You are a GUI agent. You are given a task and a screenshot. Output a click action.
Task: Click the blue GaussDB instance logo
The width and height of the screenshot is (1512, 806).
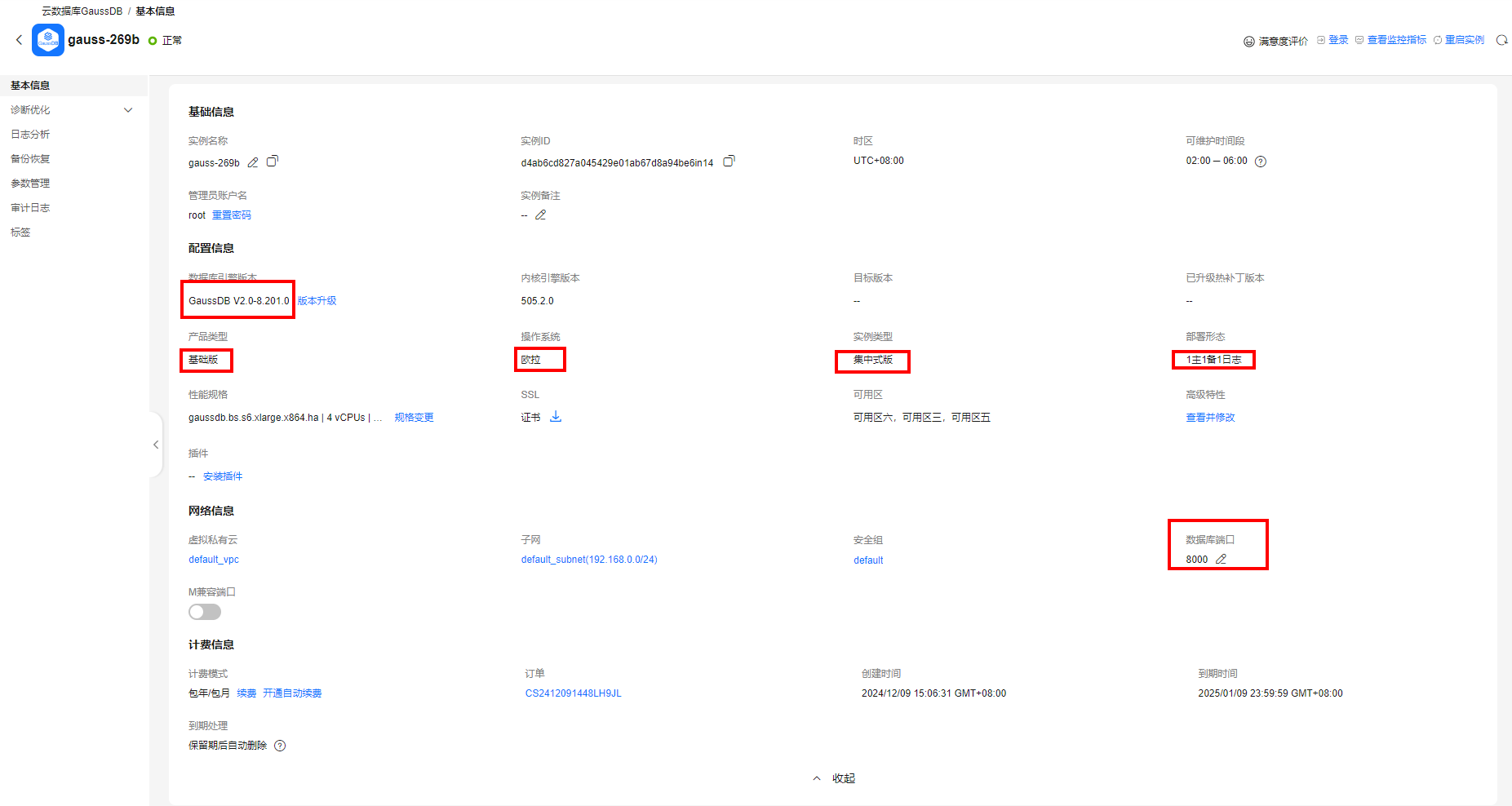point(48,40)
